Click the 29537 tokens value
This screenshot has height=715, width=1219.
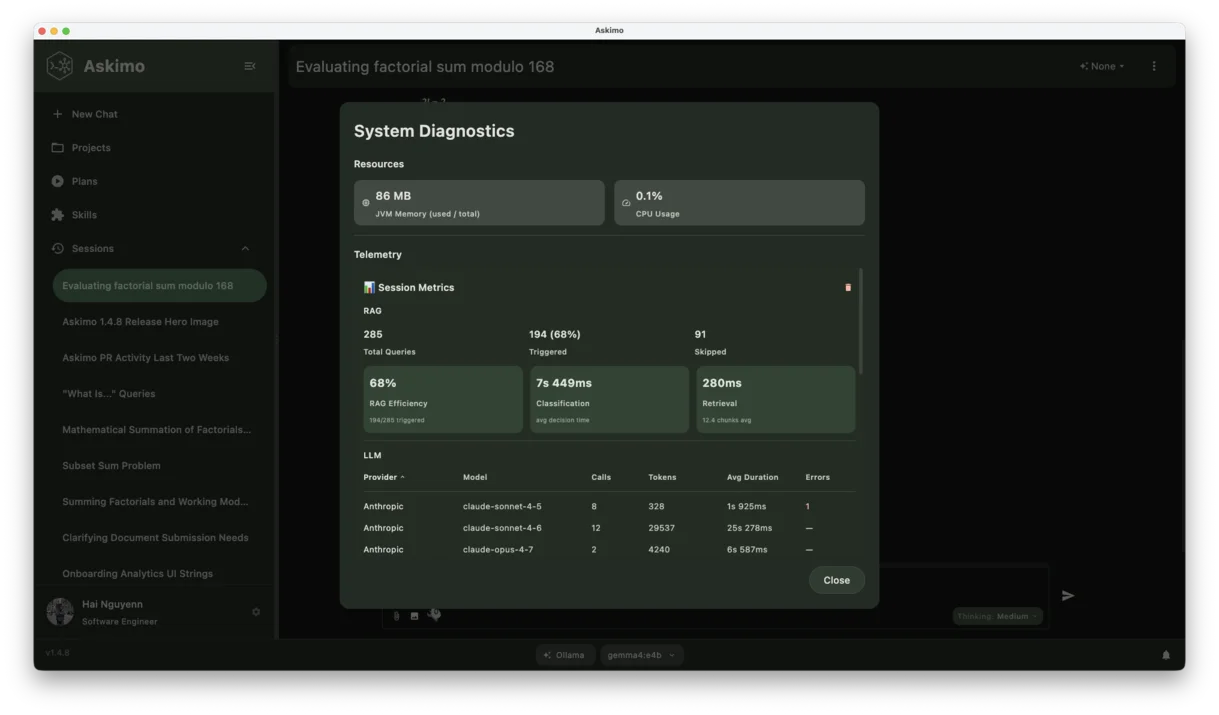click(x=661, y=528)
